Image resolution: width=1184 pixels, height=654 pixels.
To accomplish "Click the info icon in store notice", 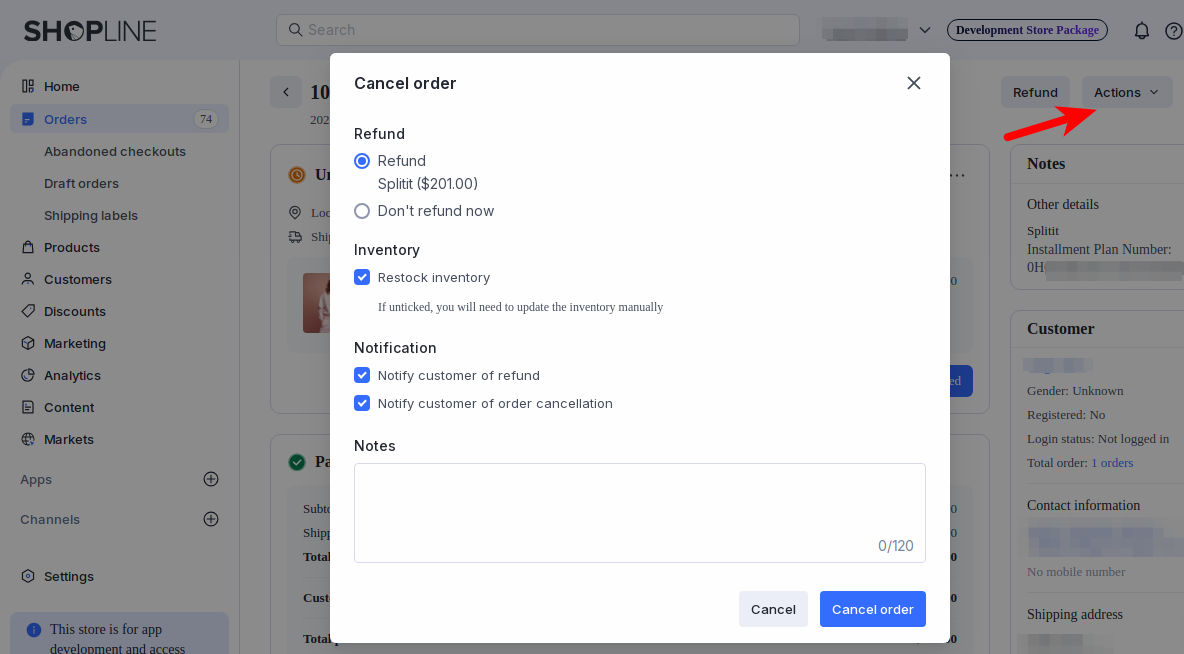I will 33,630.
